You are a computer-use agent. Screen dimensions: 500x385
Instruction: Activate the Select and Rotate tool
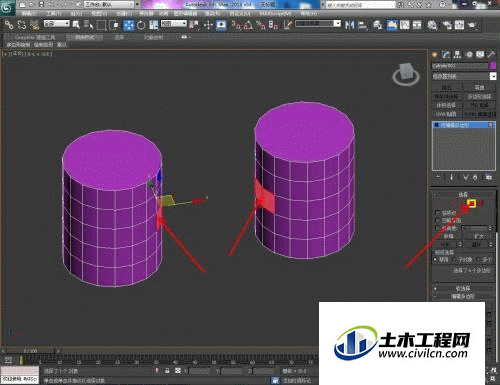pos(141,25)
